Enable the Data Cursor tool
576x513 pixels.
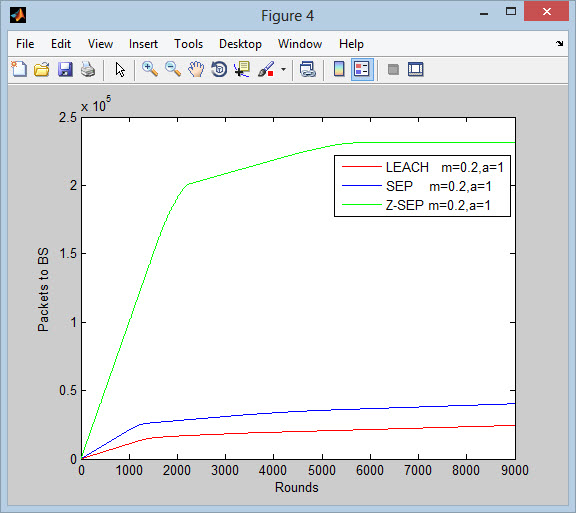[242, 69]
